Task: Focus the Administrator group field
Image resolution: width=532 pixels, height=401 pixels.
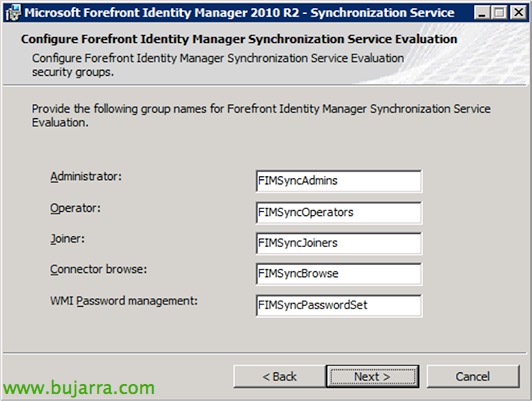Action: [x=339, y=181]
